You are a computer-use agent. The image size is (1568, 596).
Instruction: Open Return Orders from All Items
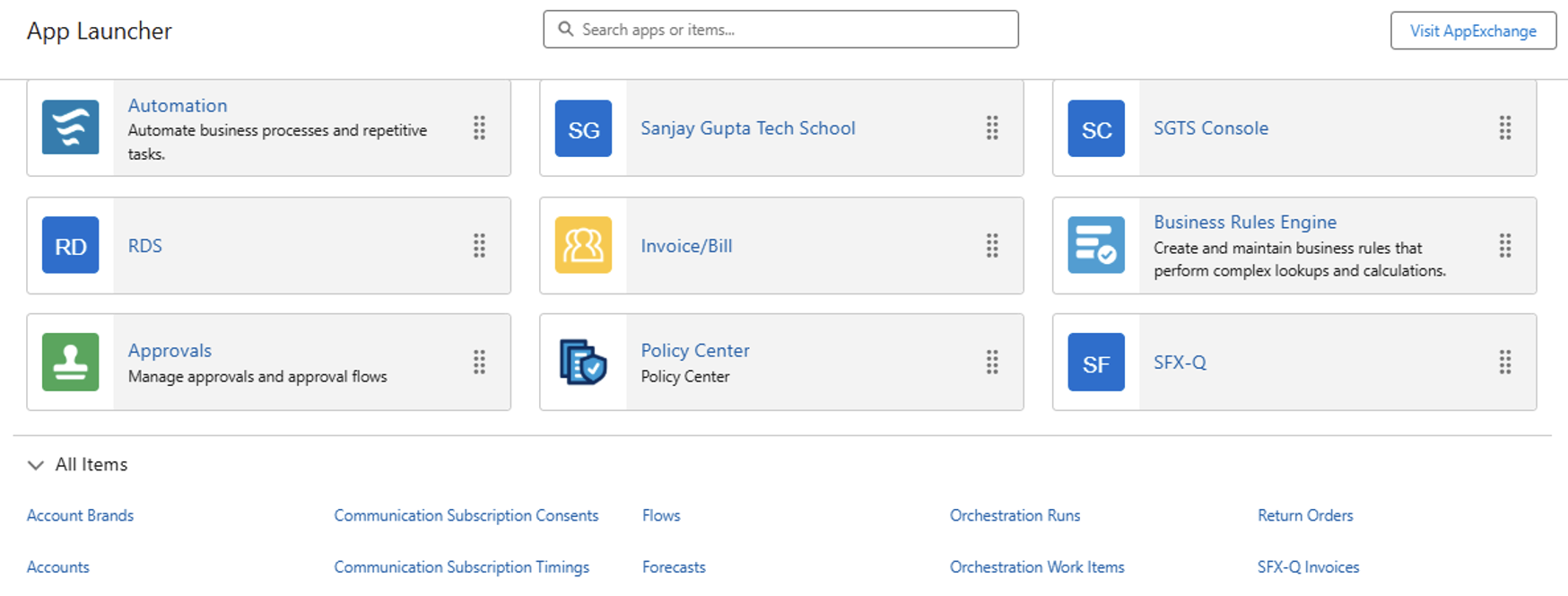coord(1304,515)
